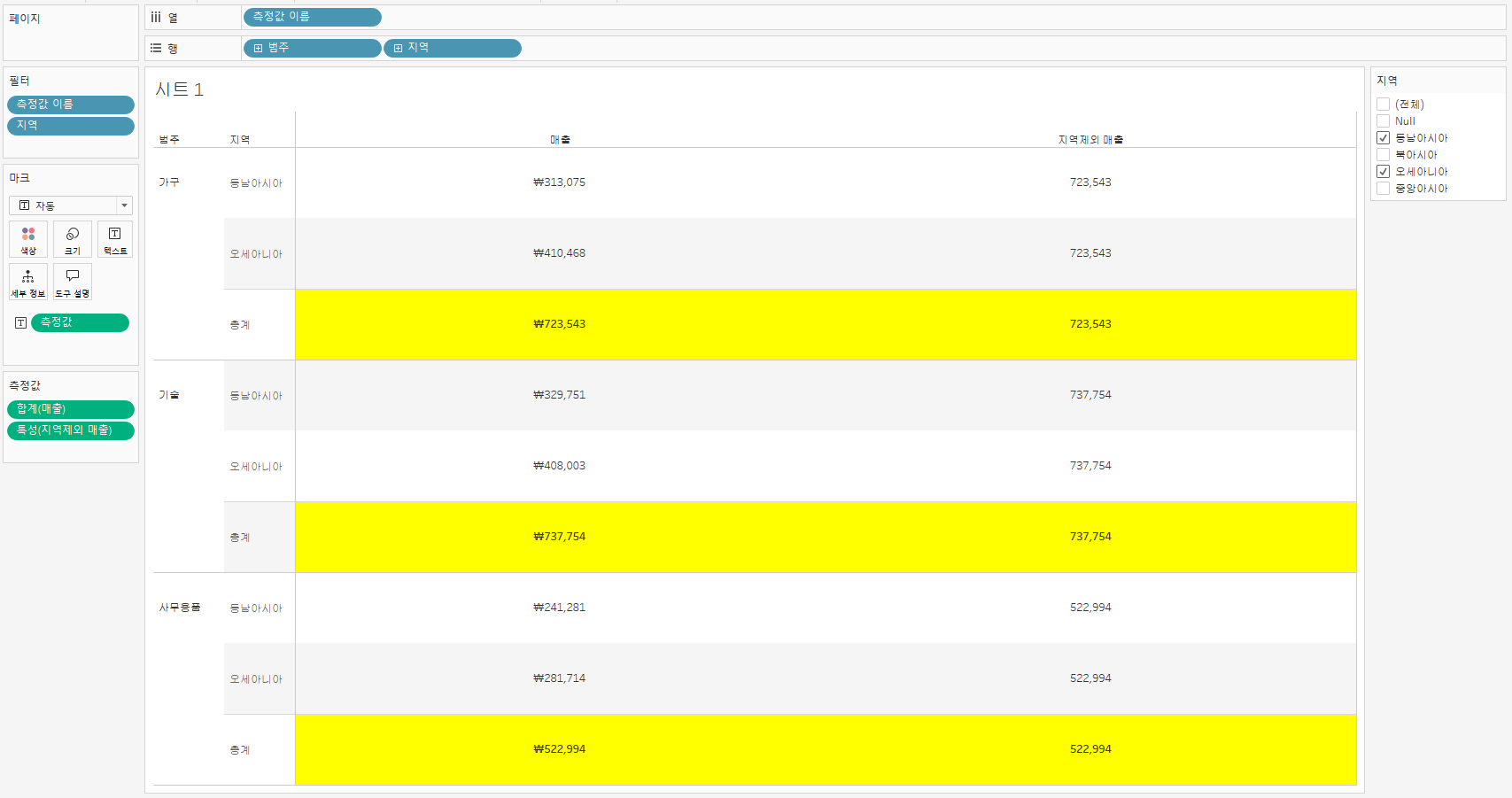Select the 동남아시아 row label under 사무용품
This screenshot has width=1512, height=798.
(256, 608)
